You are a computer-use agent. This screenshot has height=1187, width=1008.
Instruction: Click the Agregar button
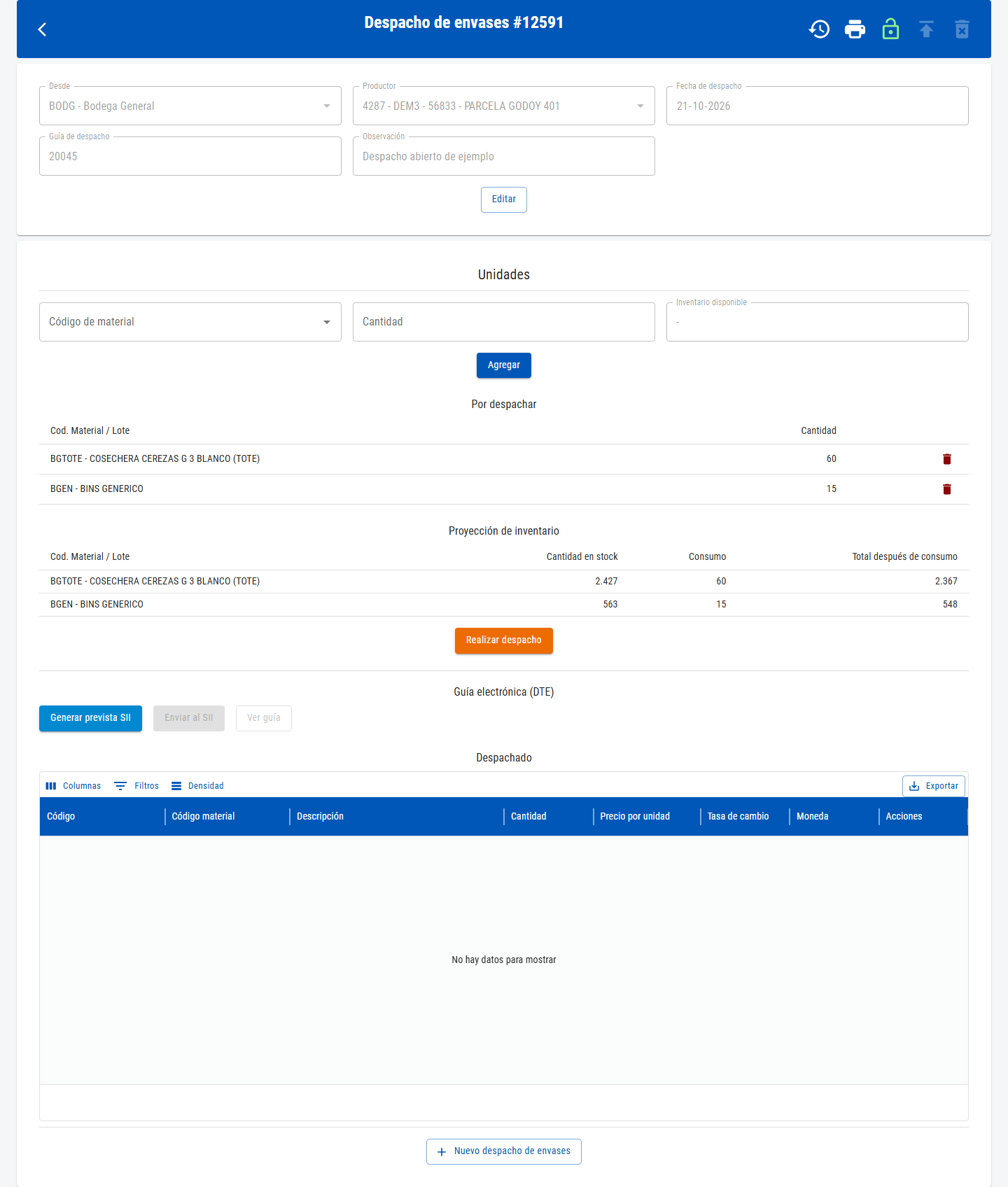pos(504,365)
